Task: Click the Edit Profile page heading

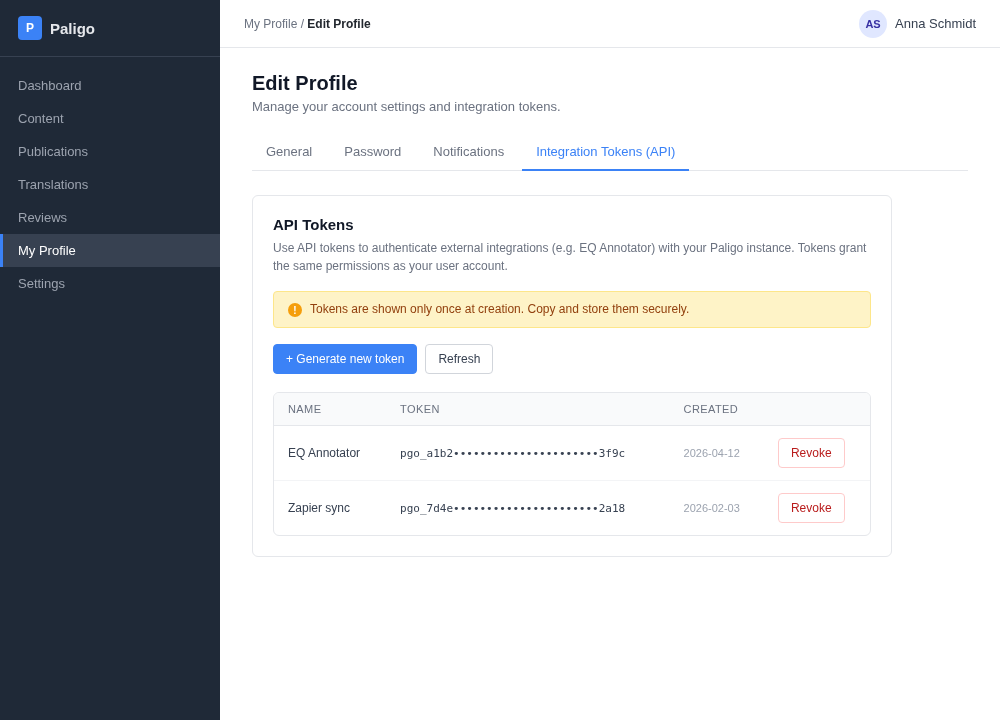Action: click(305, 83)
